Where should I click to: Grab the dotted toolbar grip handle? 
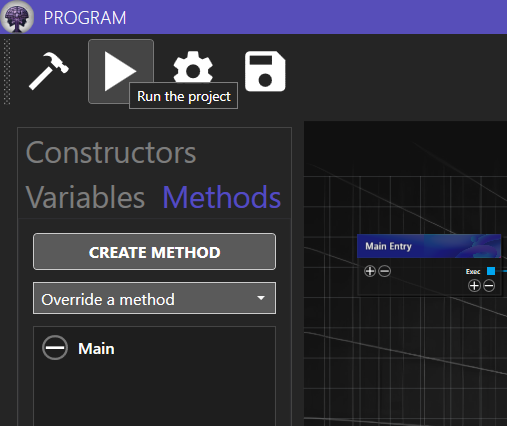click(7, 71)
